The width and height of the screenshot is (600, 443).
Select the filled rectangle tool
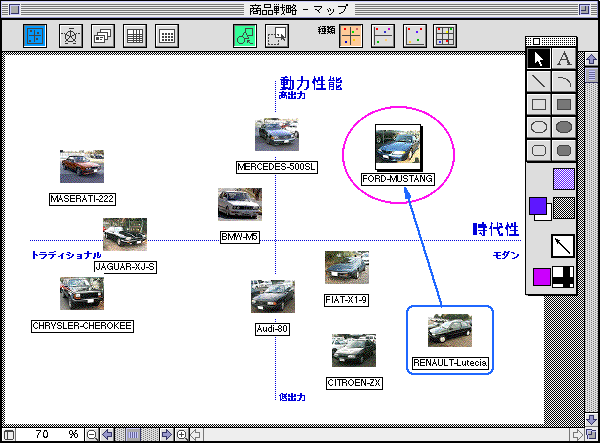click(x=564, y=104)
